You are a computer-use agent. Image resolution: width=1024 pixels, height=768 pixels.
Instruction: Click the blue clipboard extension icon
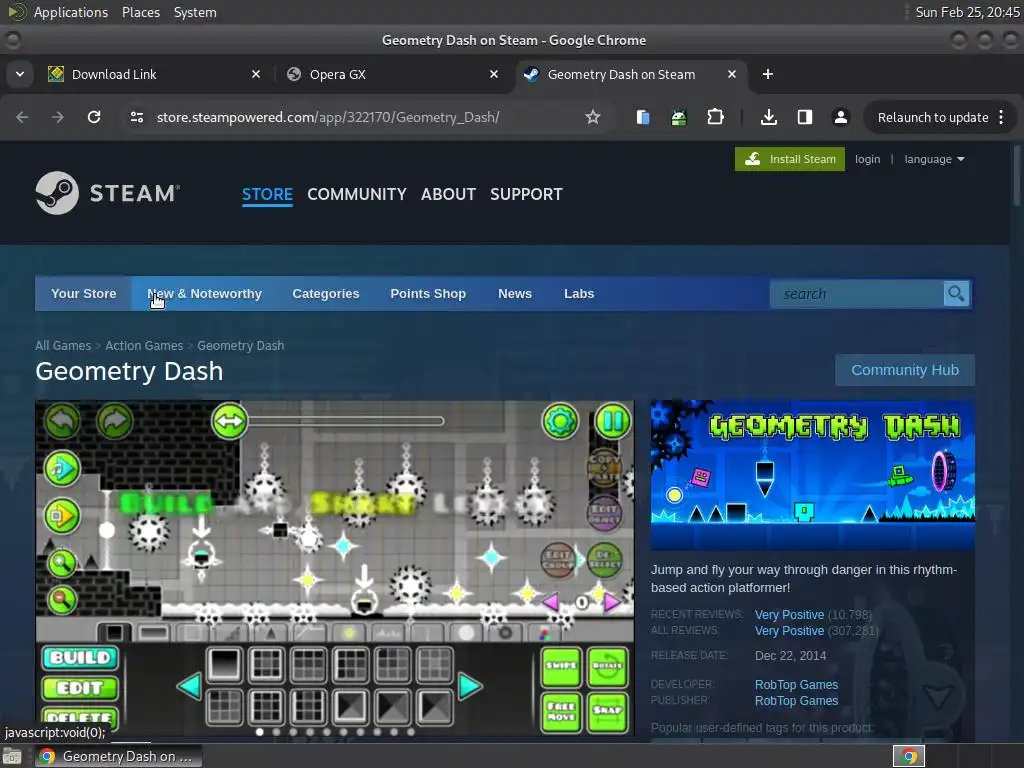pyautogui.click(x=643, y=117)
